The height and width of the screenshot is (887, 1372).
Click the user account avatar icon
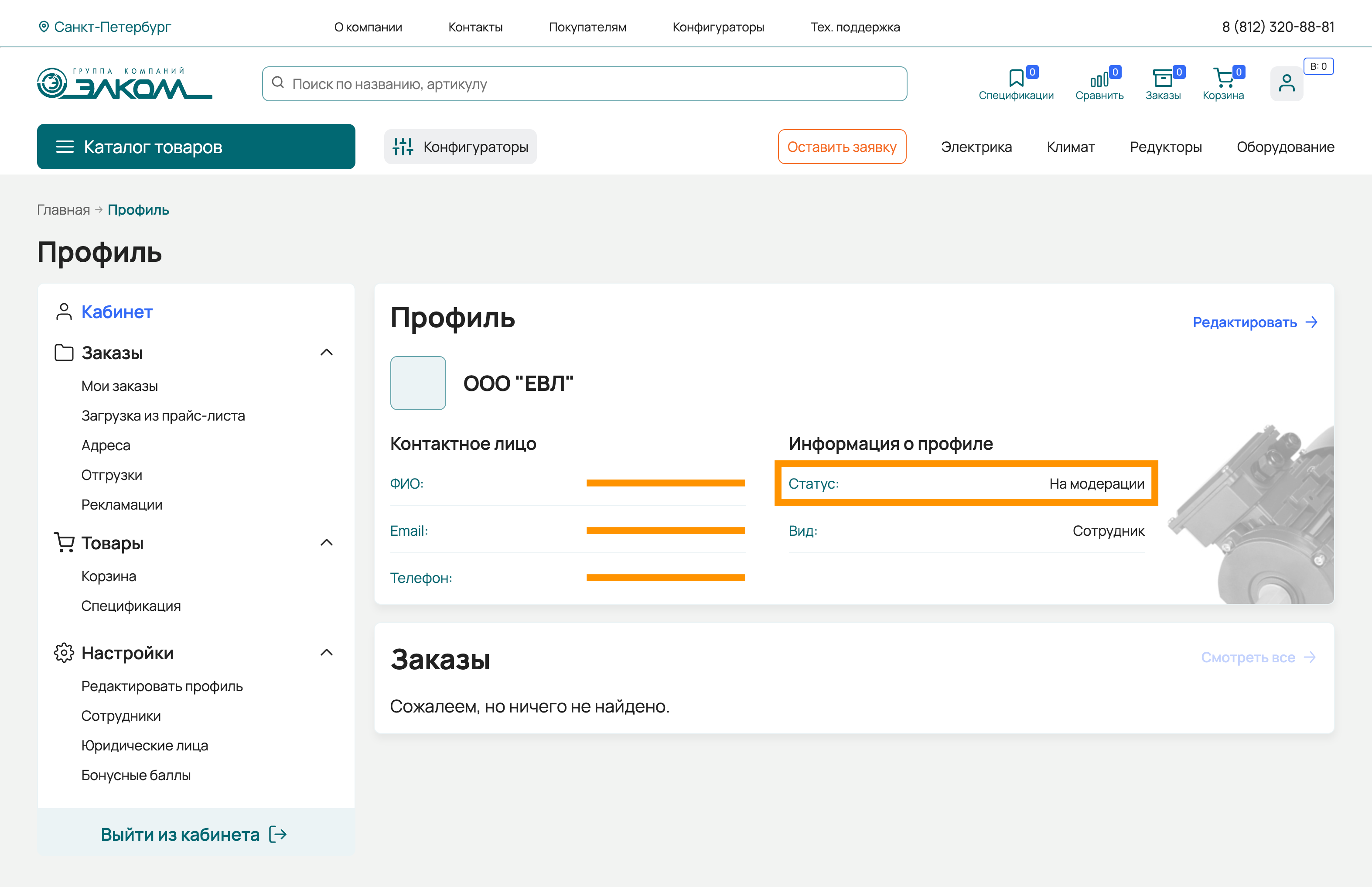point(1286,84)
